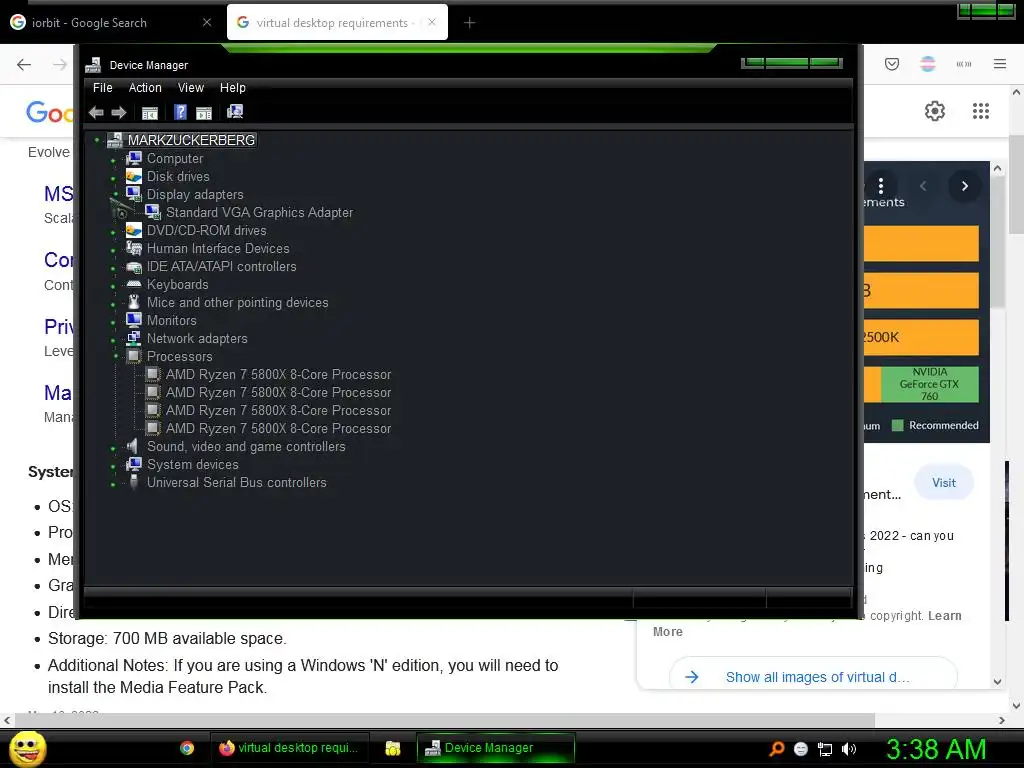Click the Monitors category icon
This screenshot has height=768, width=1024.
coord(134,320)
